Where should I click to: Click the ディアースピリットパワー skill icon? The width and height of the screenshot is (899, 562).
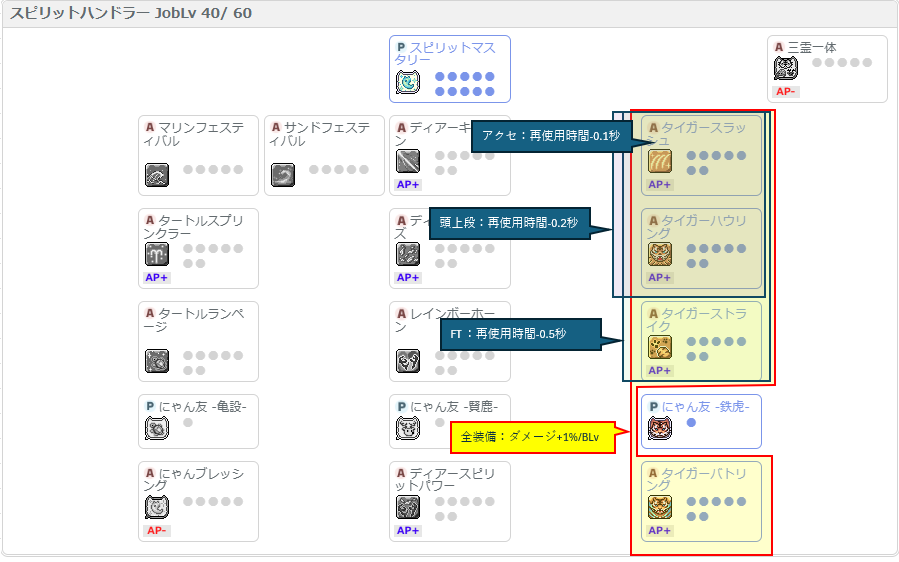(408, 507)
